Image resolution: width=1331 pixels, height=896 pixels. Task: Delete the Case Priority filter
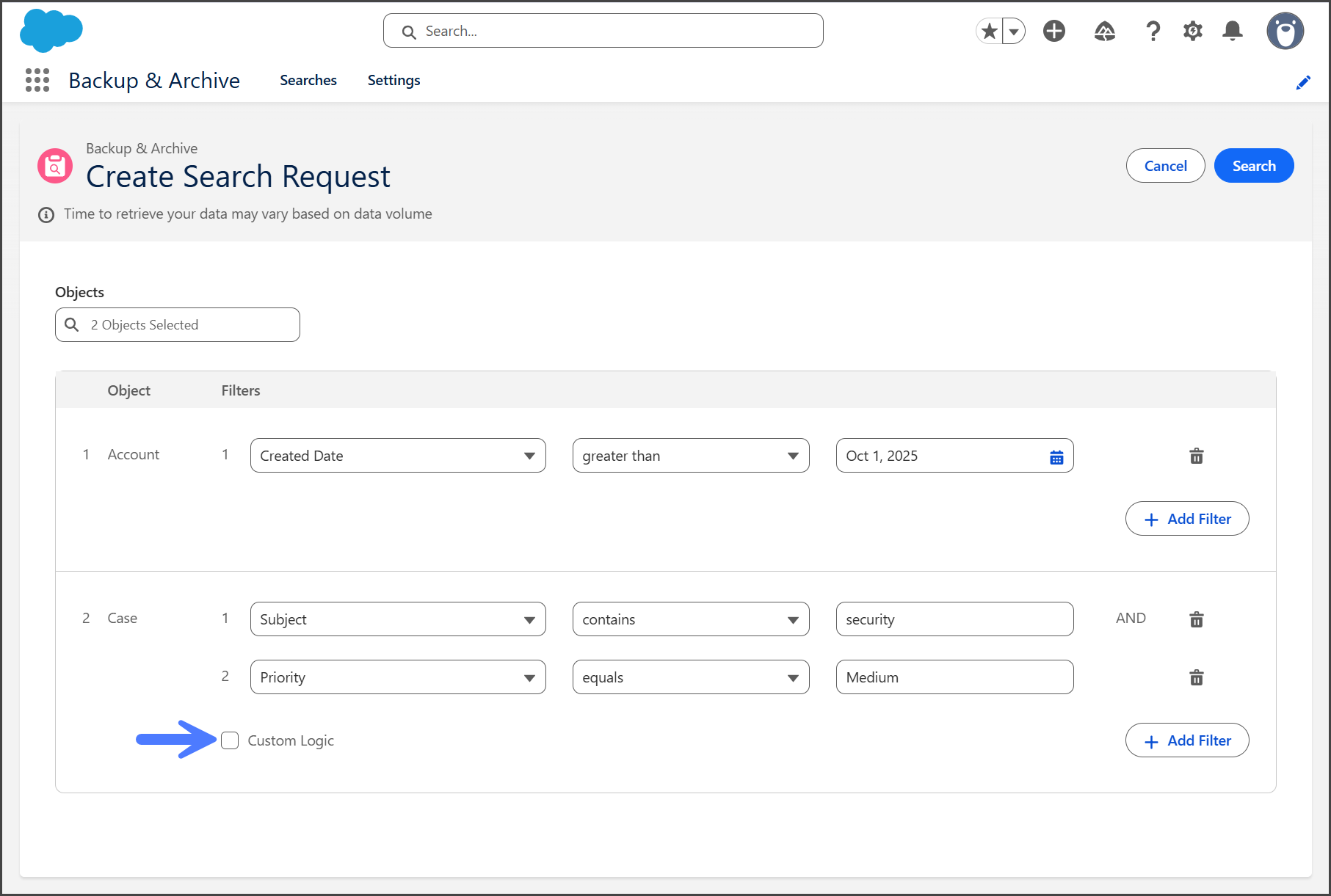click(1197, 677)
